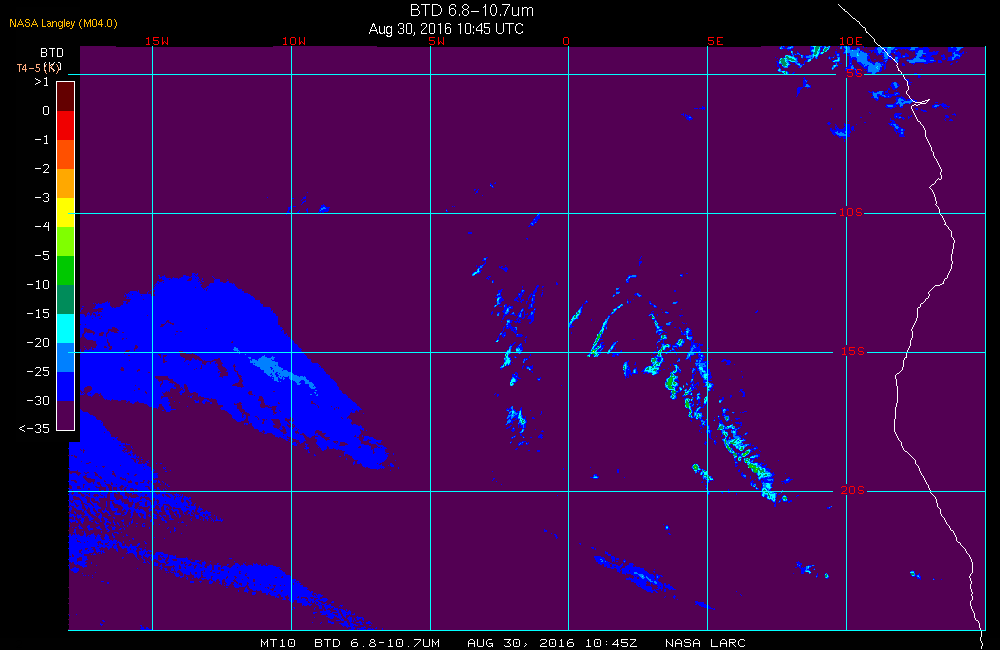Click the 5E longitude label
This screenshot has width=1000, height=650.
716,41
